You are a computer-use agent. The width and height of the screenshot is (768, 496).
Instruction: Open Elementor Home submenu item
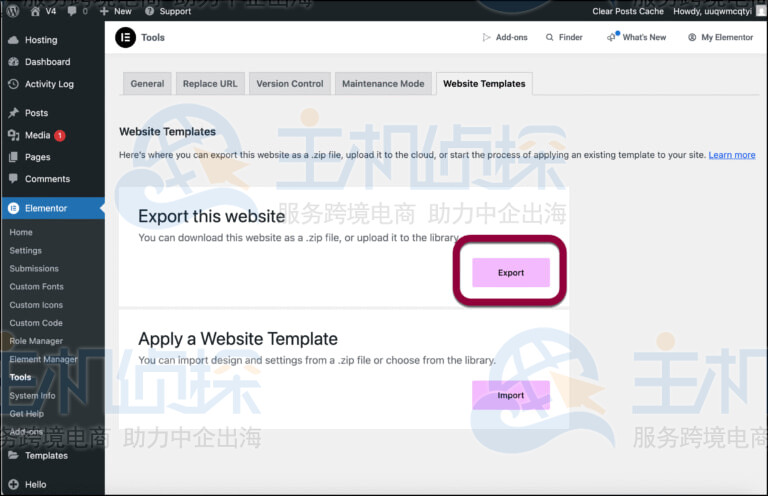21,232
